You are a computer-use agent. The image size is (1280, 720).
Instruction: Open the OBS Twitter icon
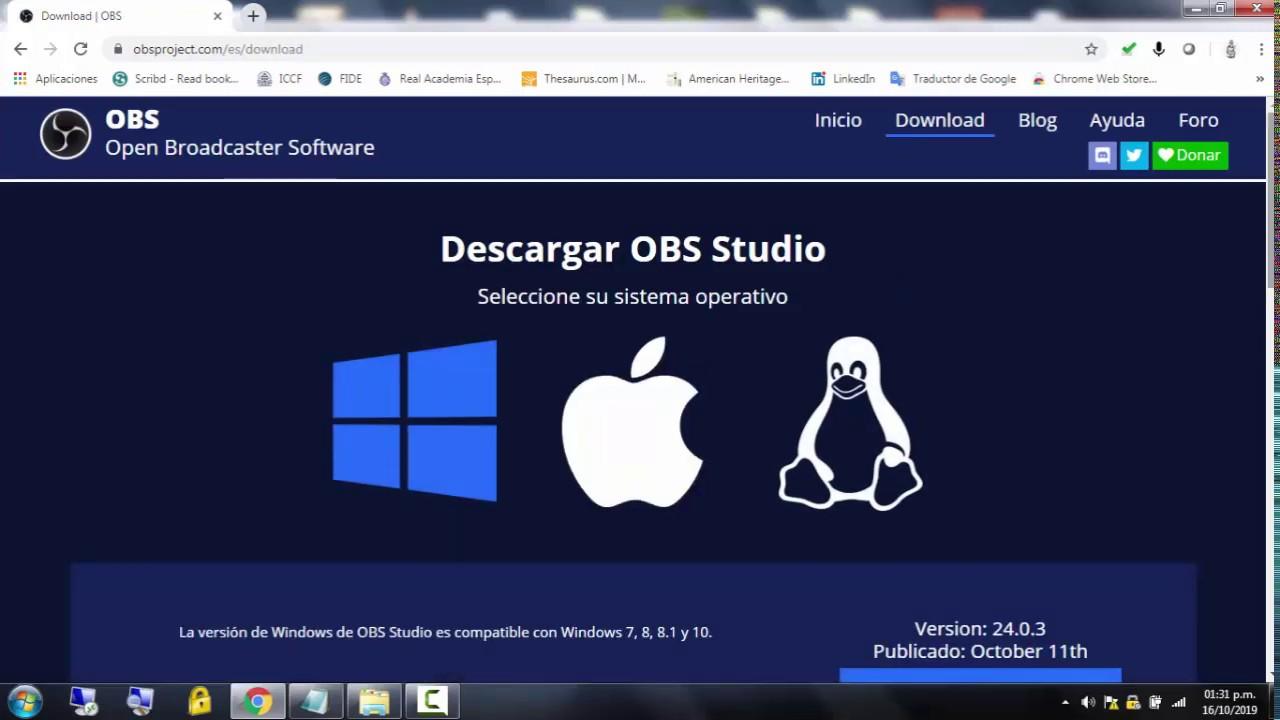[1134, 155]
